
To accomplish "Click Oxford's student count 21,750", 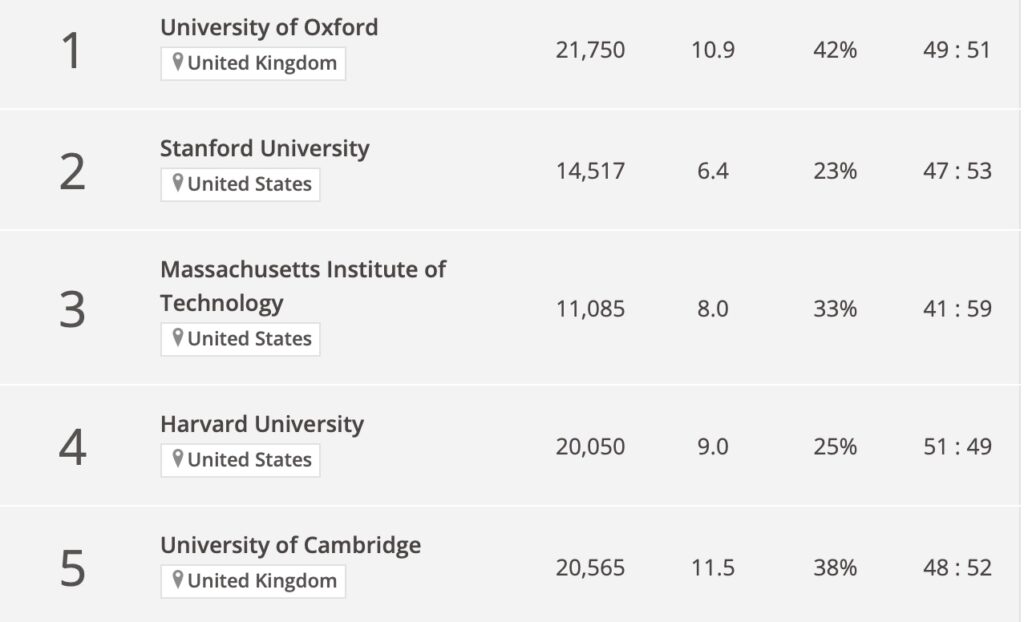I will coord(590,50).
